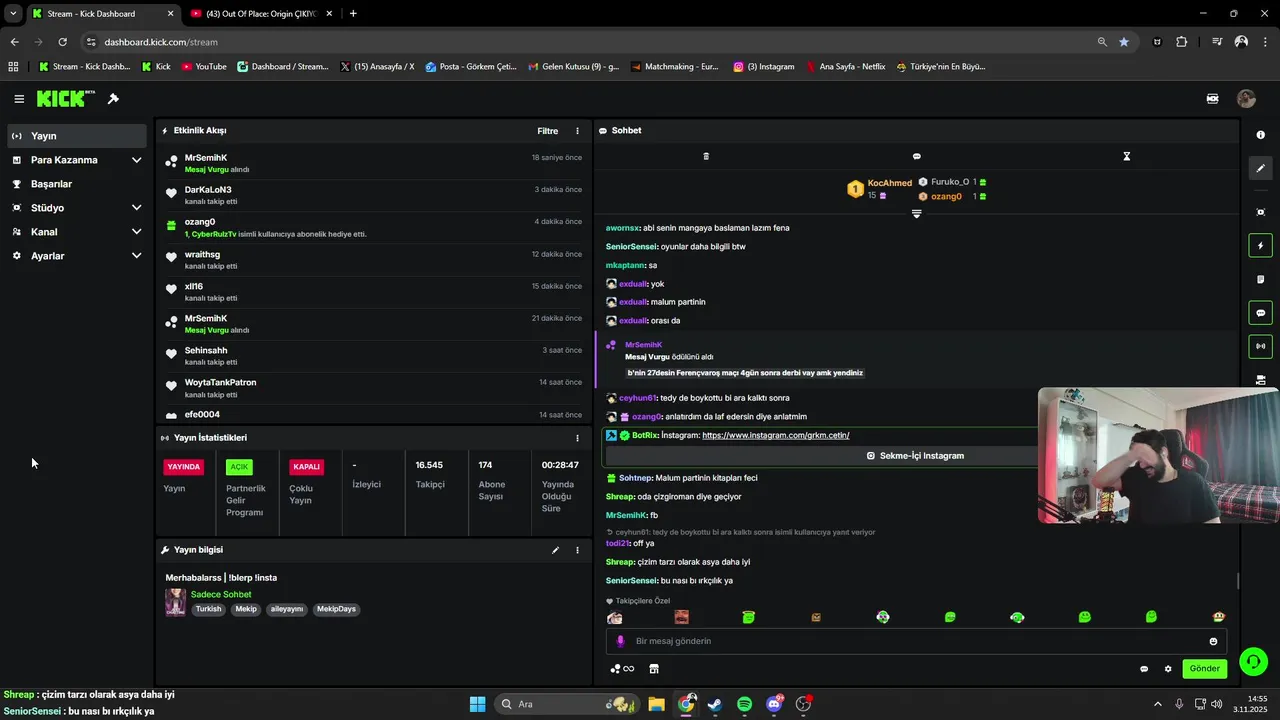Open Steam from the Windows taskbar
This screenshot has width=1280, height=720.
[715, 704]
